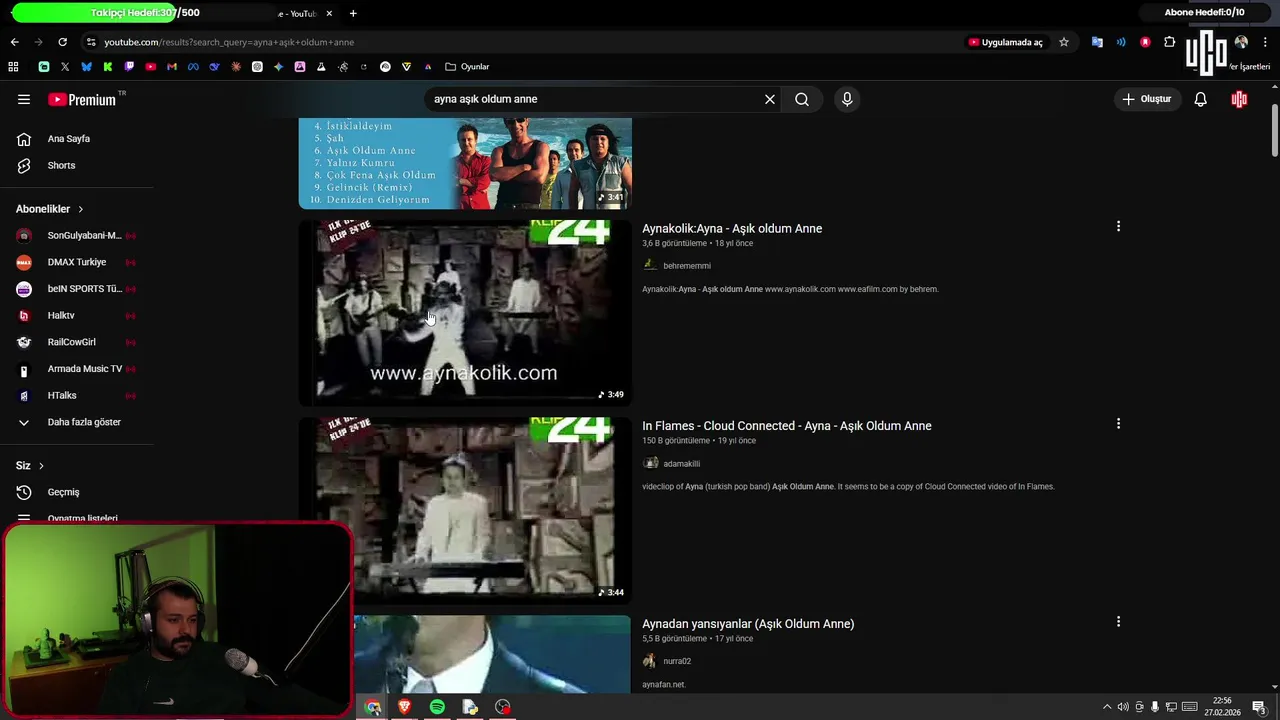Open the DMAX Turkiye subscription
Image resolution: width=1280 pixels, height=720 pixels.
pyautogui.click(x=76, y=262)
